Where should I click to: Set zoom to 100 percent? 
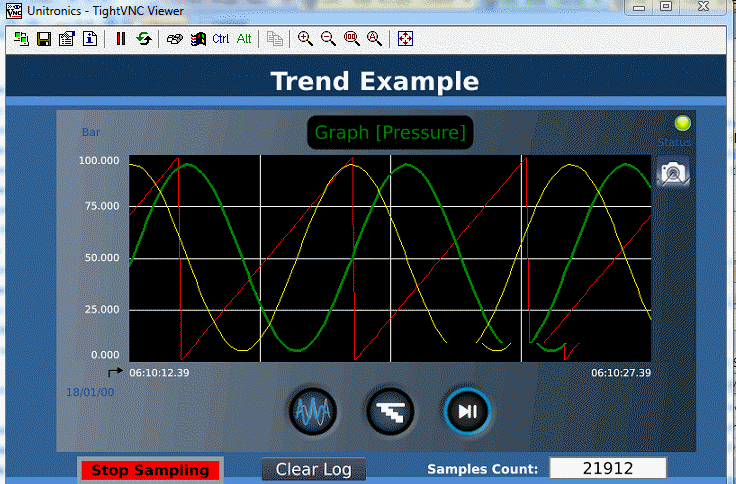pos(351,39)
